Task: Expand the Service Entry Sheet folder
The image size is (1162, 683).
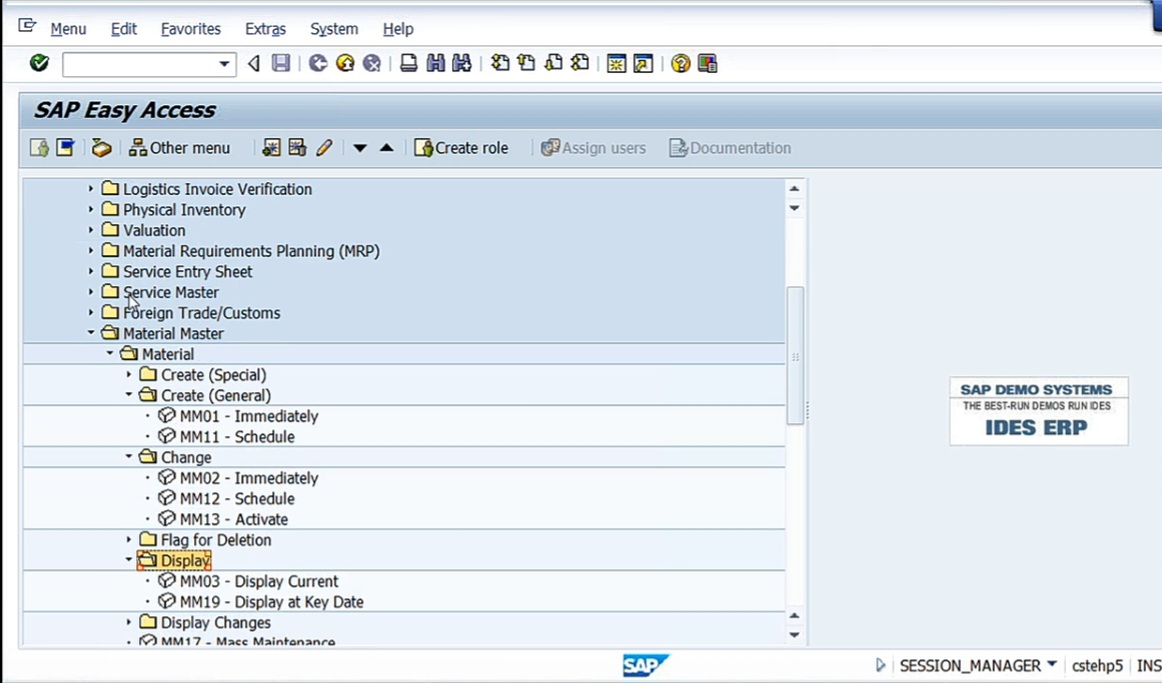Action: [90, 272]
